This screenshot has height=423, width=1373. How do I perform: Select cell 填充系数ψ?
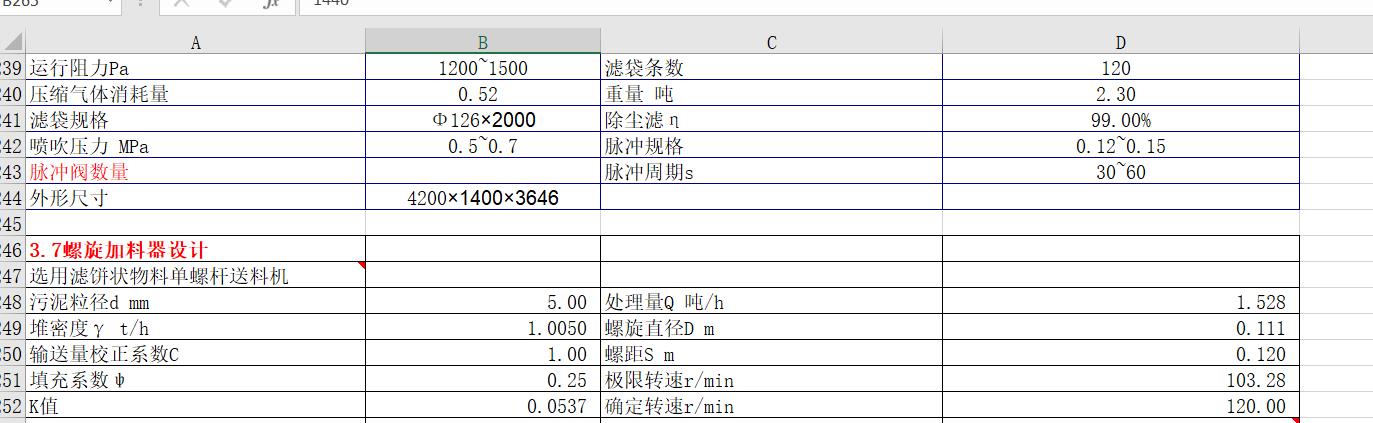(x=195, y=380)
